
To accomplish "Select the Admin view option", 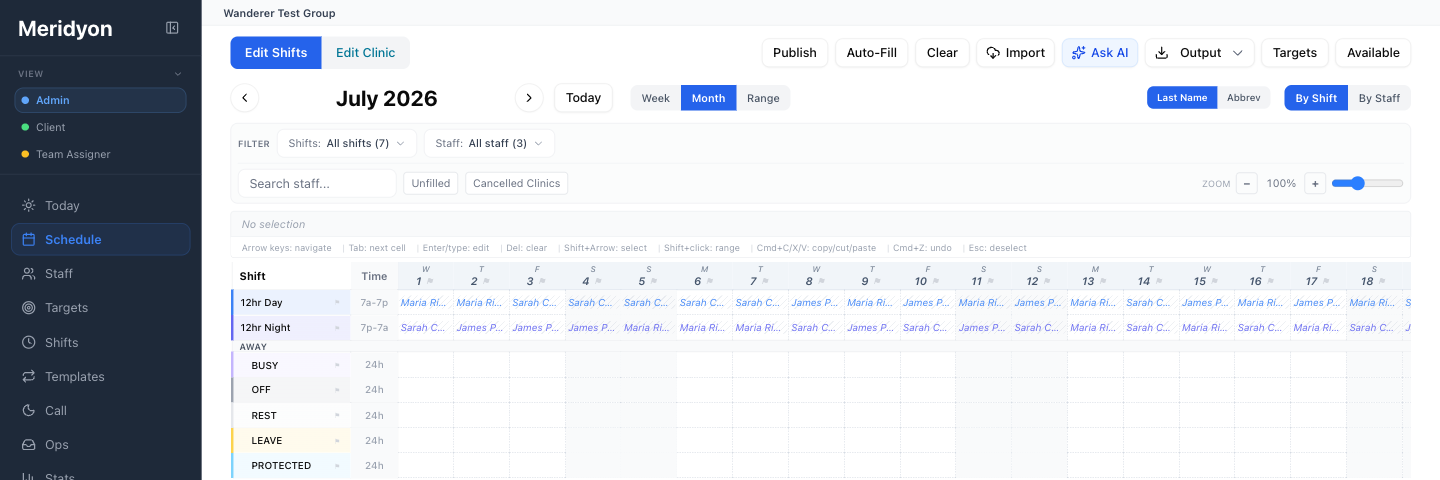I will pyautogui.click(x=100, y=100).
